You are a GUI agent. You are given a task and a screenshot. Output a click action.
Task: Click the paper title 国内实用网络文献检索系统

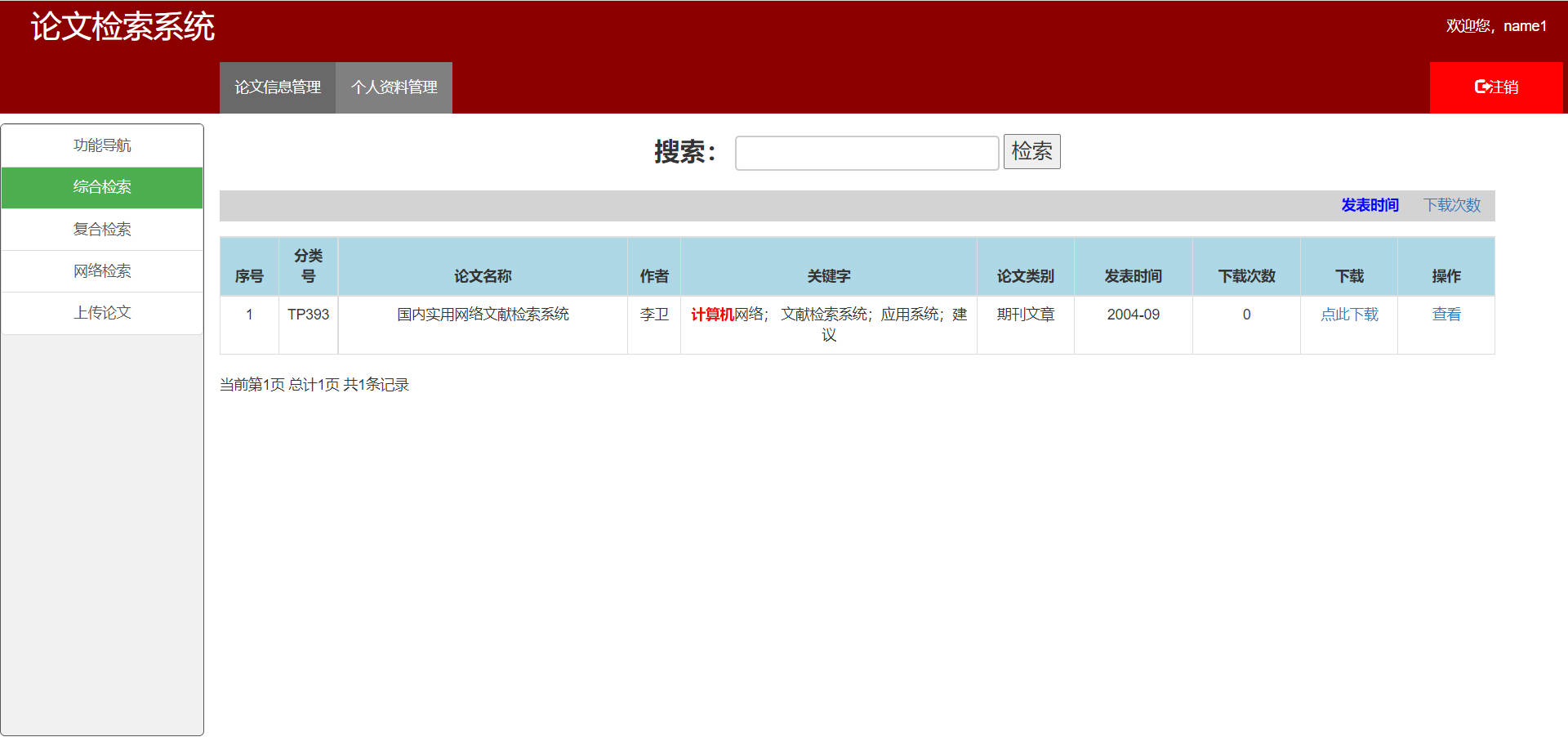483,315
